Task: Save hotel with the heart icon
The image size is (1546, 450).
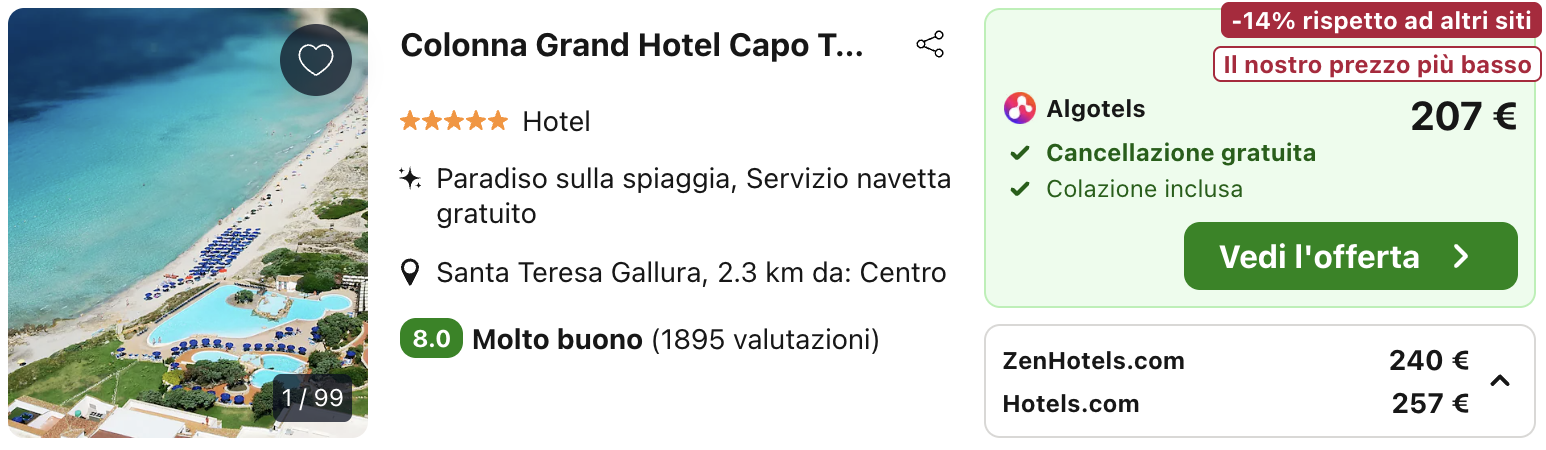Action: (316, 61)
